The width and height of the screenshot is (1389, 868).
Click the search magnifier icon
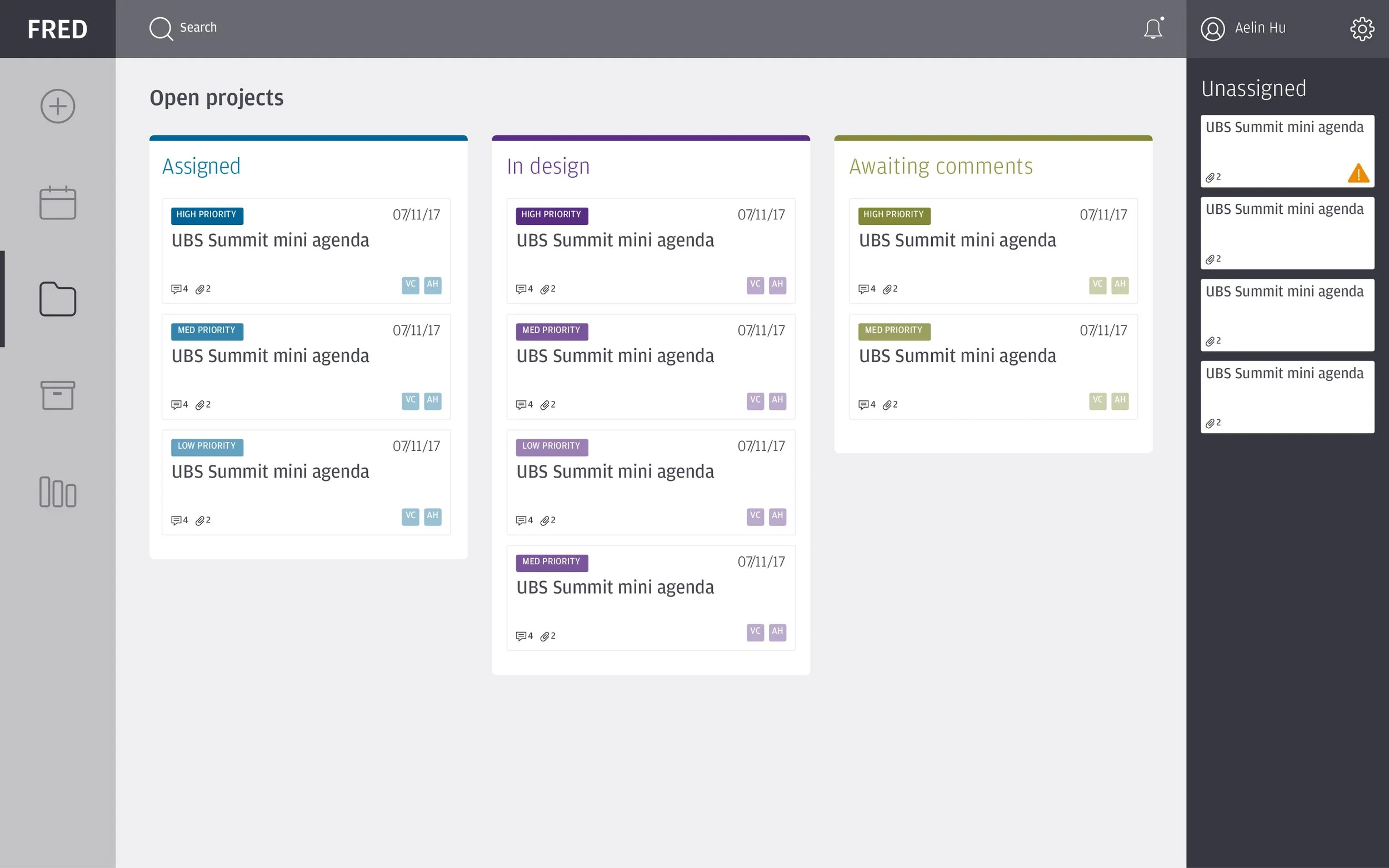click(161, 29)
